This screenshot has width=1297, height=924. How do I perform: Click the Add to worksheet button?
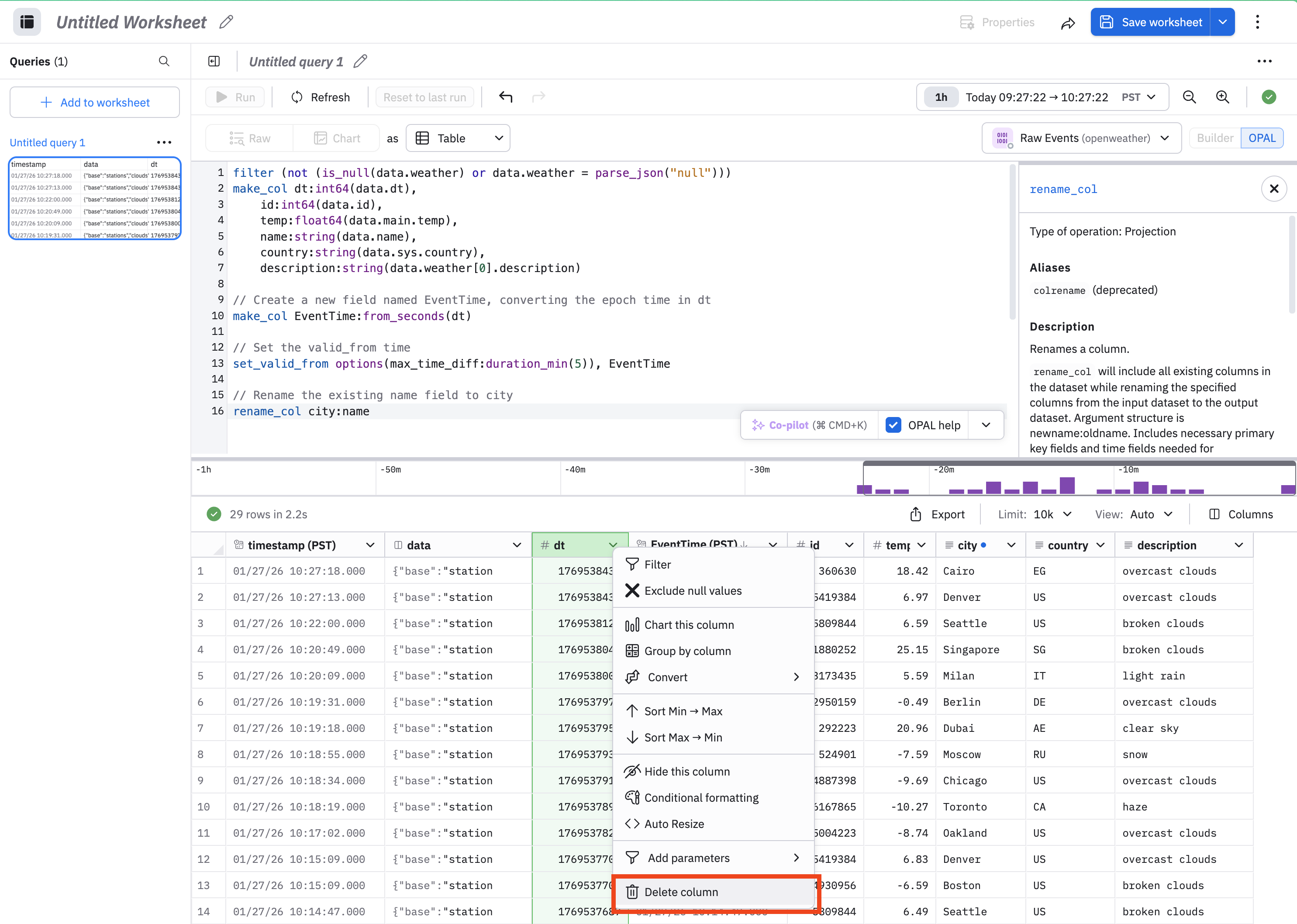click(x=95, y=103)
